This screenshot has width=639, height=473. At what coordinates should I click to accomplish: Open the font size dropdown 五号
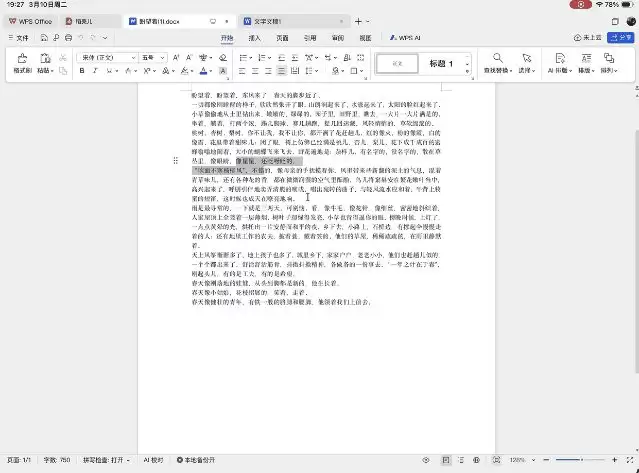click(x=147, y=56)
